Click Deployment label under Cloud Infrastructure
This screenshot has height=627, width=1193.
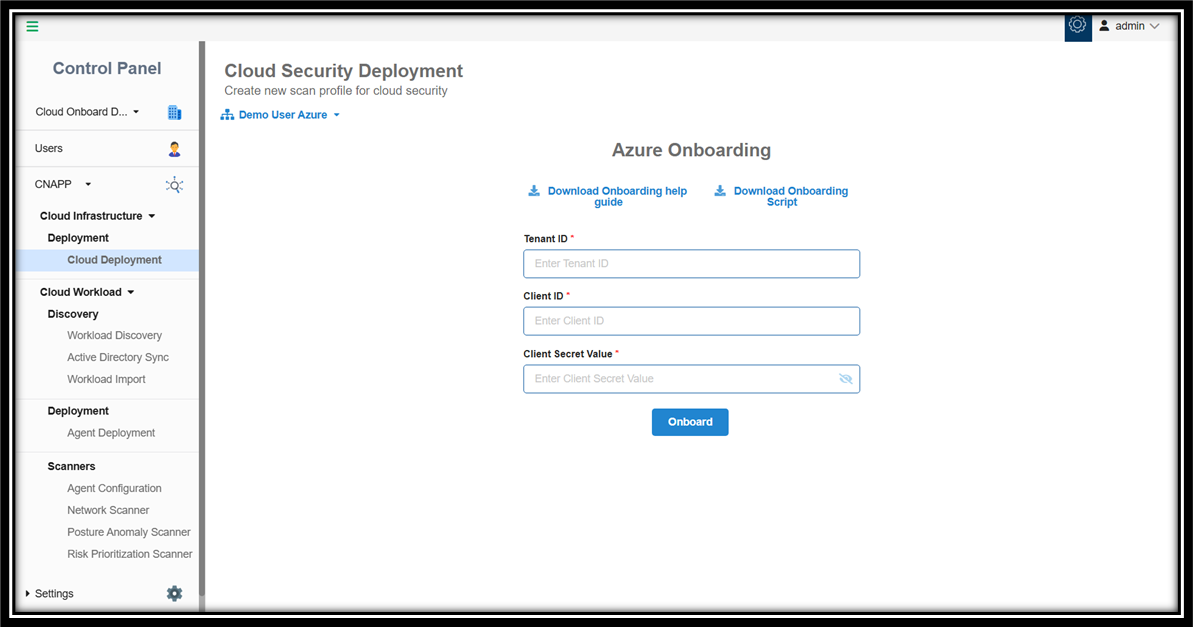coord(78,238)
